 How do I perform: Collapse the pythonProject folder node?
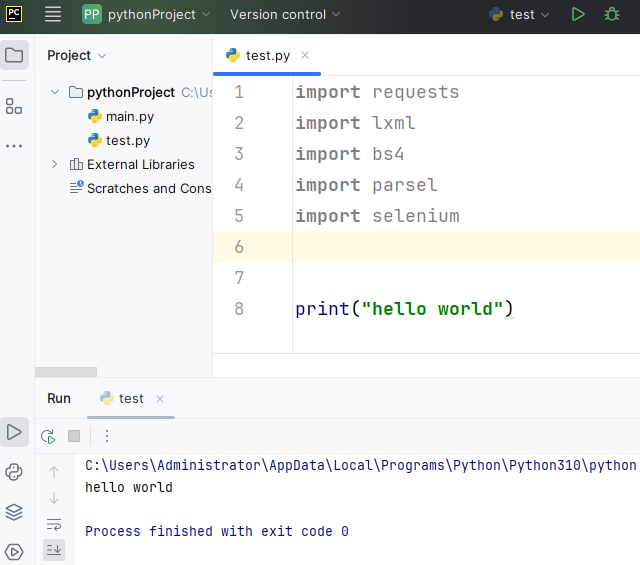[55, 92]
